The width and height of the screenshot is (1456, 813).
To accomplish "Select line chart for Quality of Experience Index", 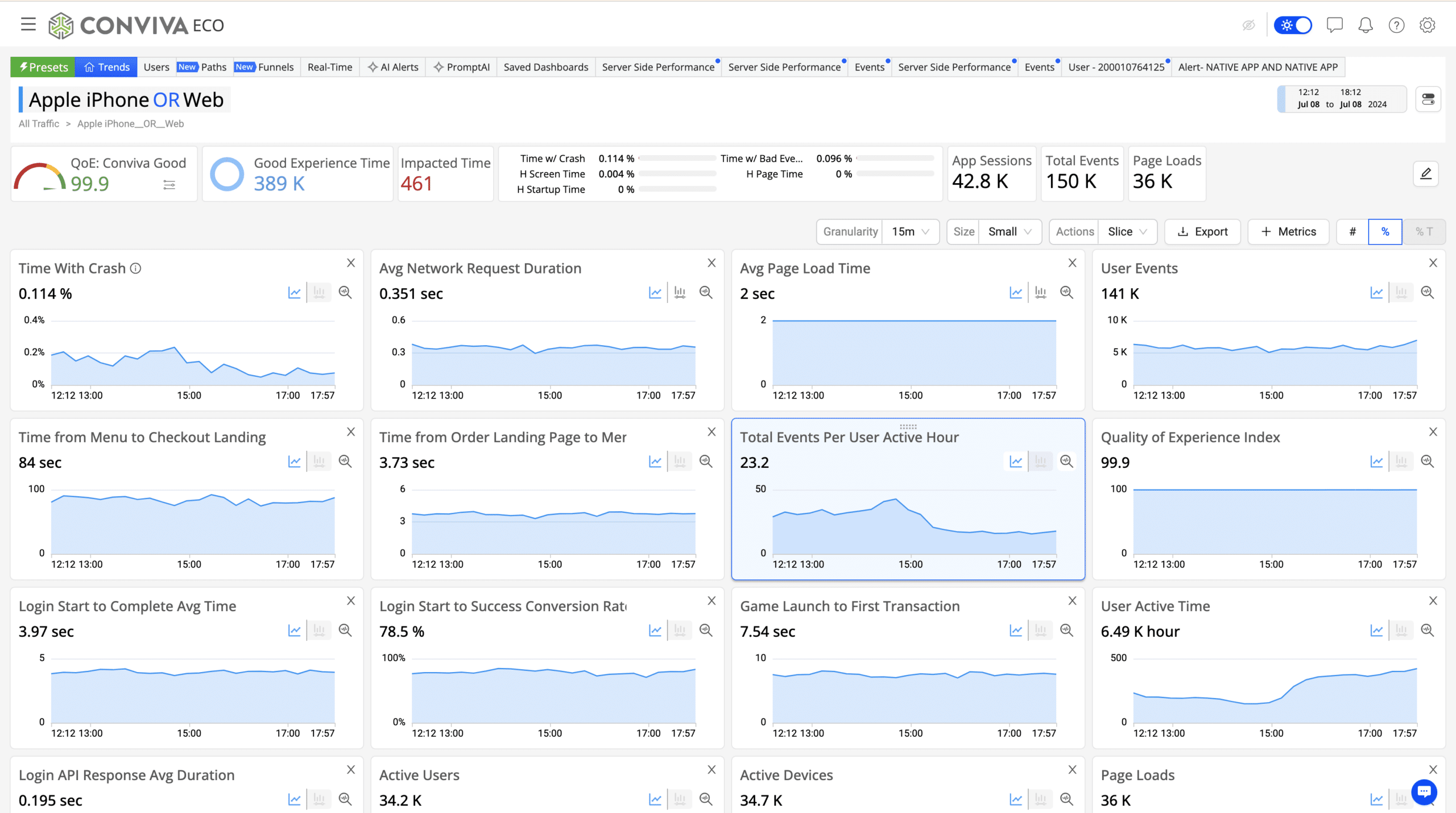I will (1376, 462).
